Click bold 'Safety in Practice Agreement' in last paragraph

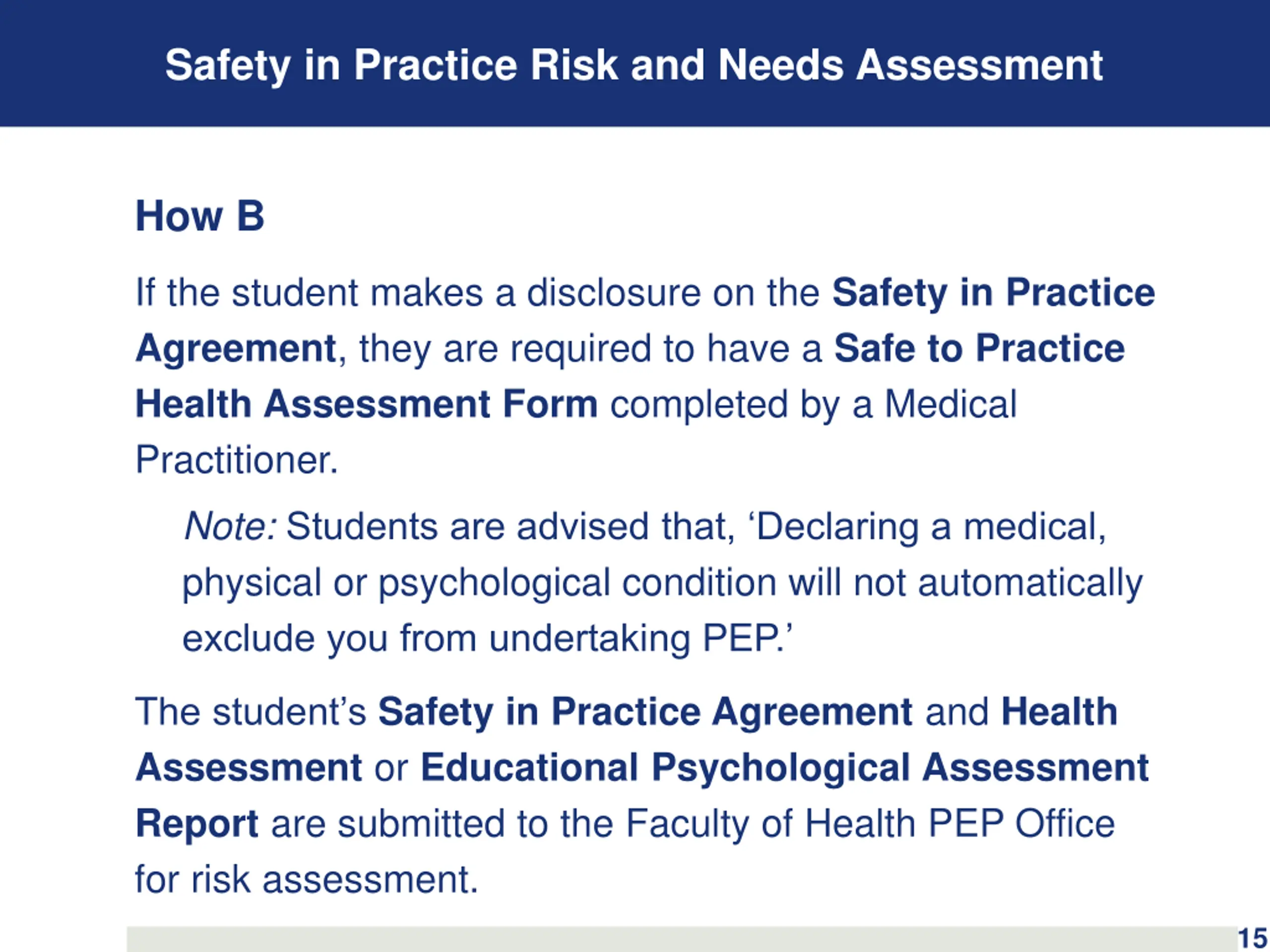(645, 712)
